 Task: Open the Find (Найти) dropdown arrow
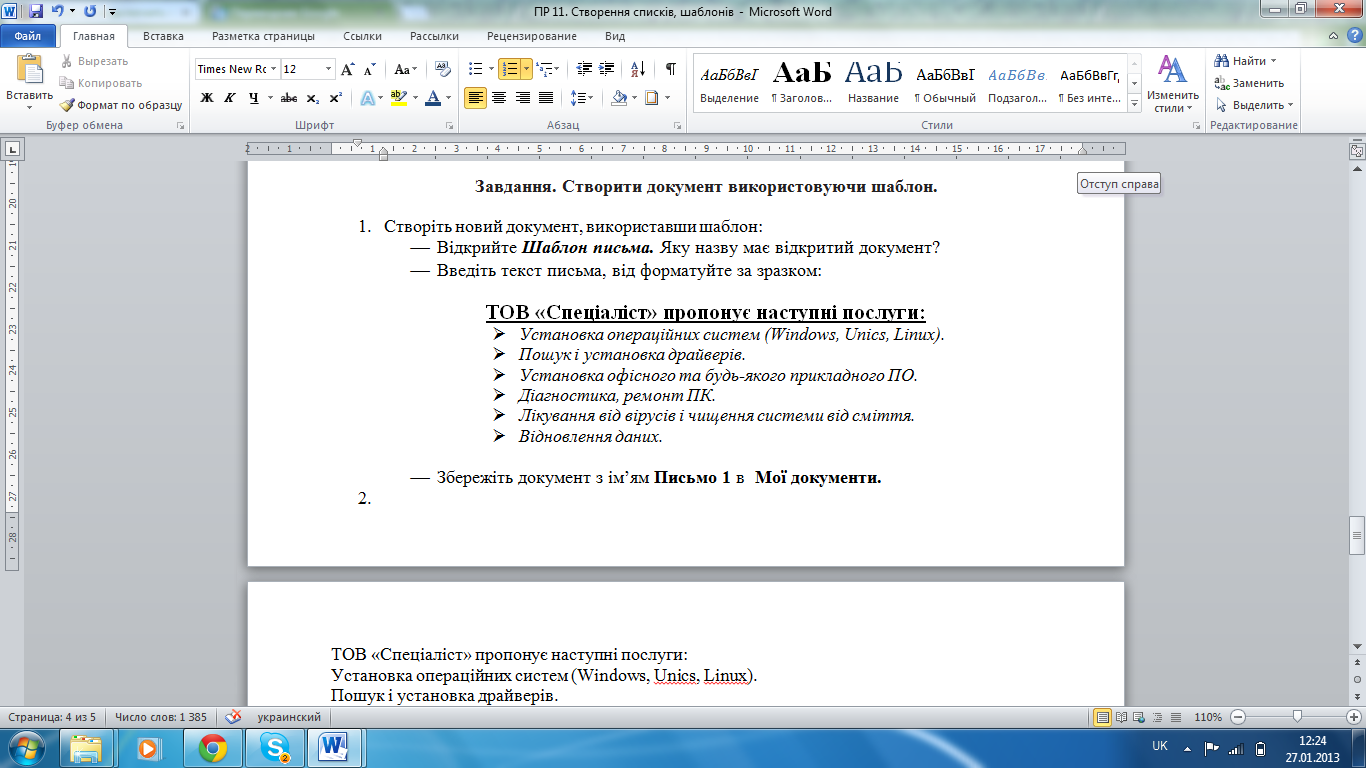(1276, 61)
